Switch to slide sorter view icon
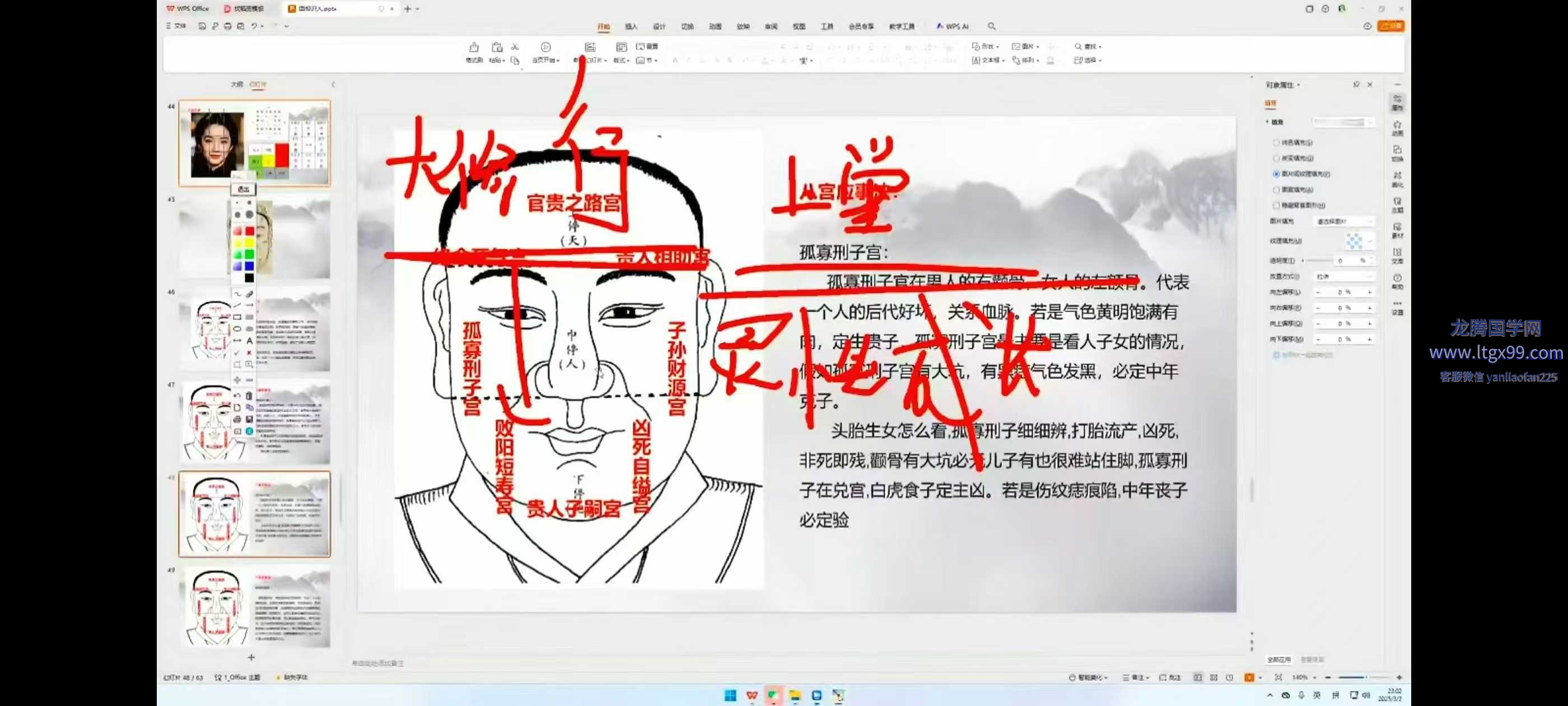Screen dimensions: 1568x706 (x=1214, y=677)
